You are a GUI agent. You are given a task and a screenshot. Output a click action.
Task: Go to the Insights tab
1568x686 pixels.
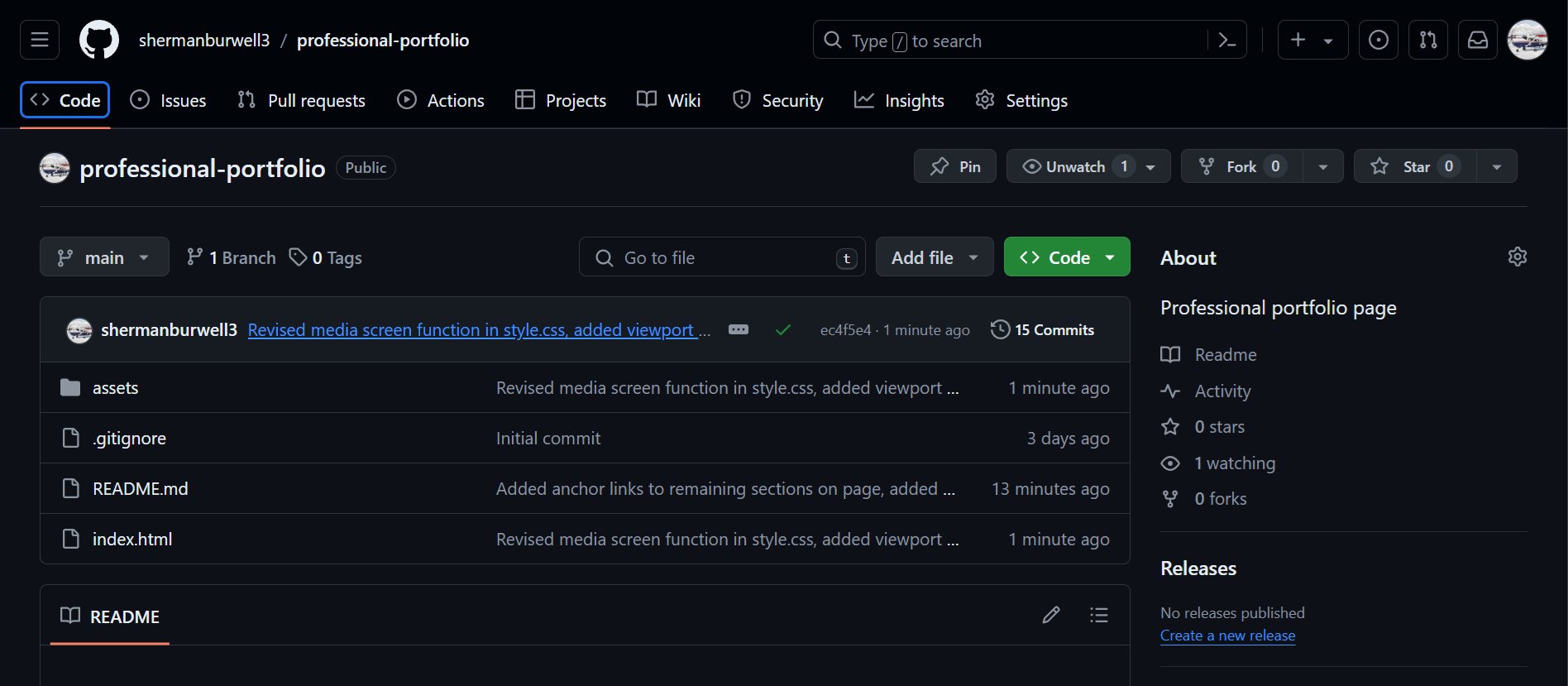900,100
